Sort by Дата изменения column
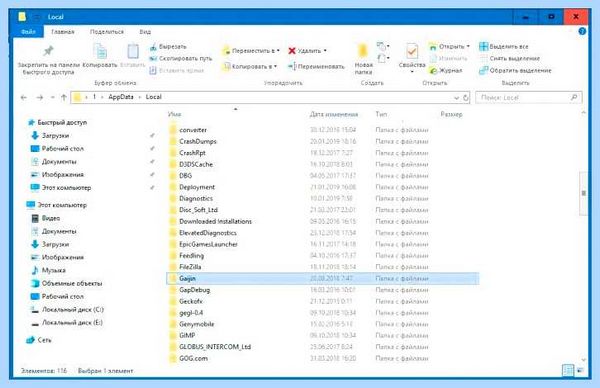600x388 pixels. (334, 114)
